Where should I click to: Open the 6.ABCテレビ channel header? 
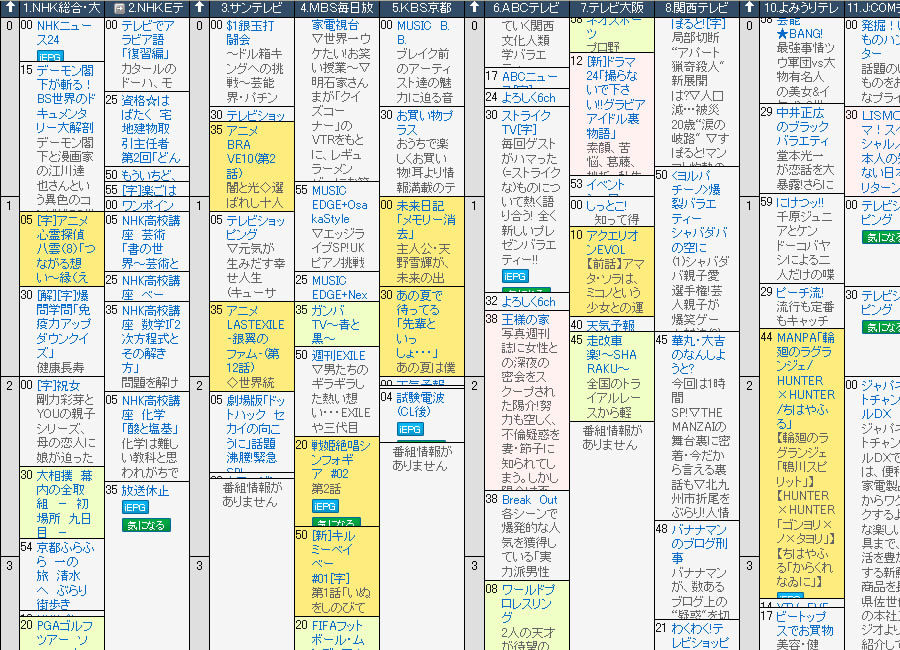(526, 8)
